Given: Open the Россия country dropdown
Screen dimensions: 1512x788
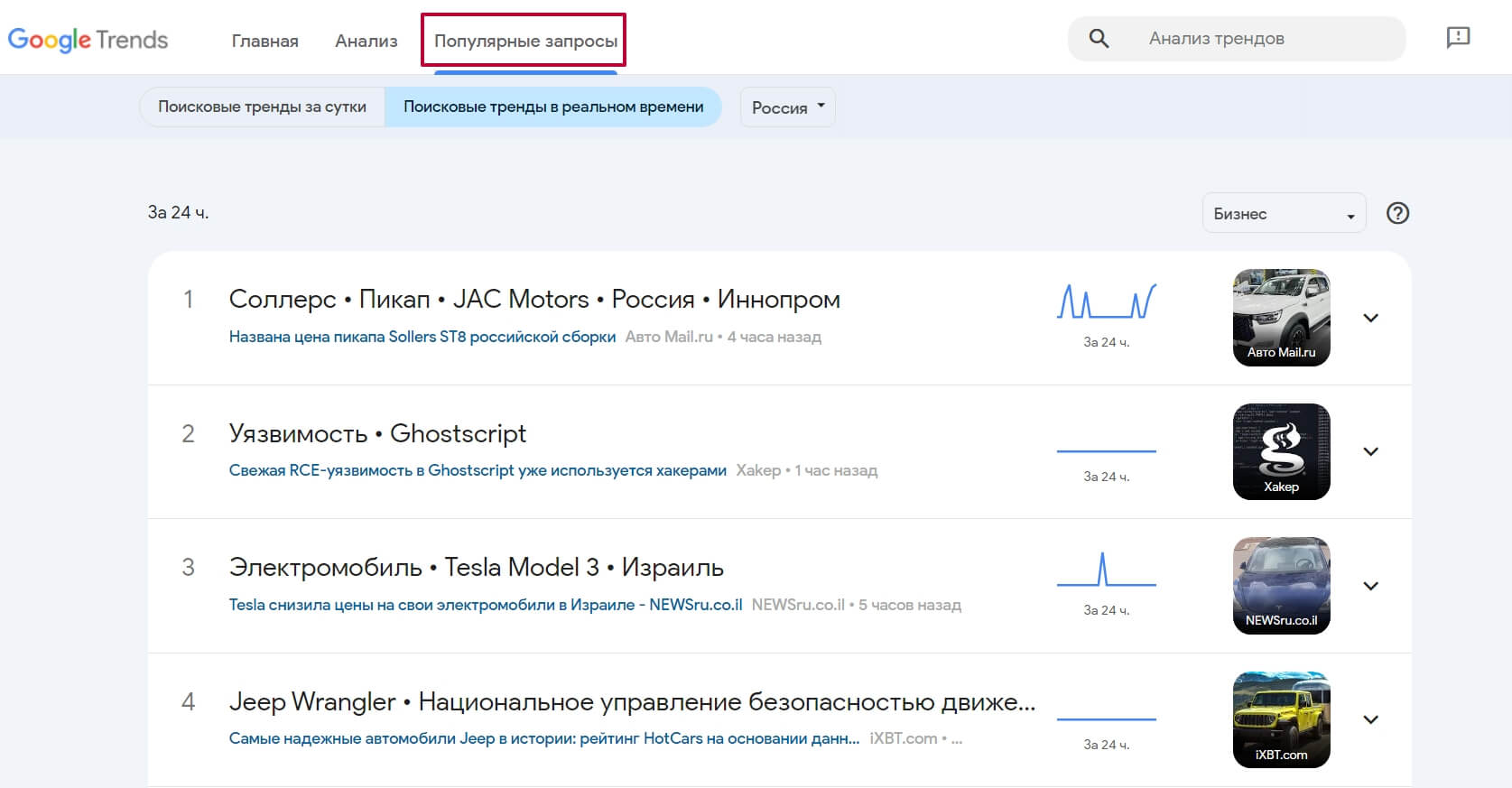Looking at the screenshot, I should 787,107.
